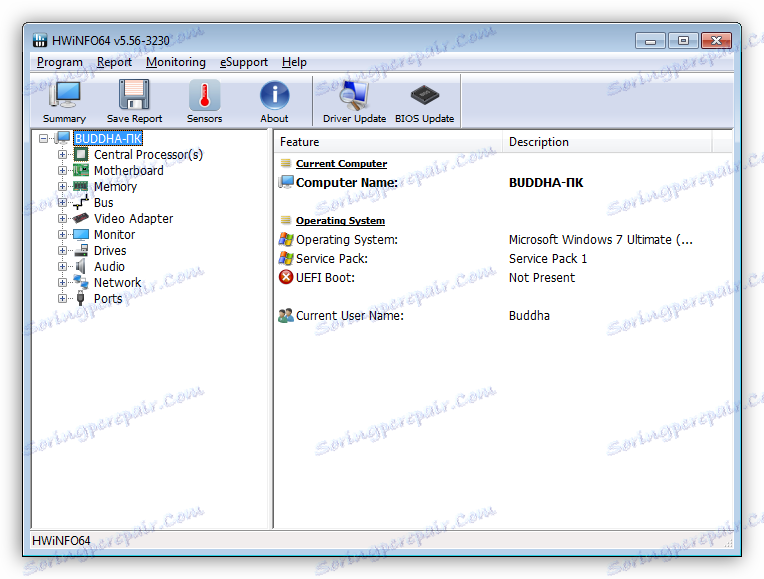Expand the Central Processor(s) node
Viewport: 764px width, 579px height.
click(x=62, y=154)
